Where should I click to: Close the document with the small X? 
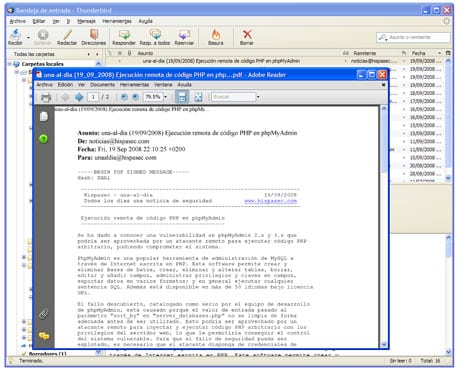pyautogui.click(x=383, y=85)
